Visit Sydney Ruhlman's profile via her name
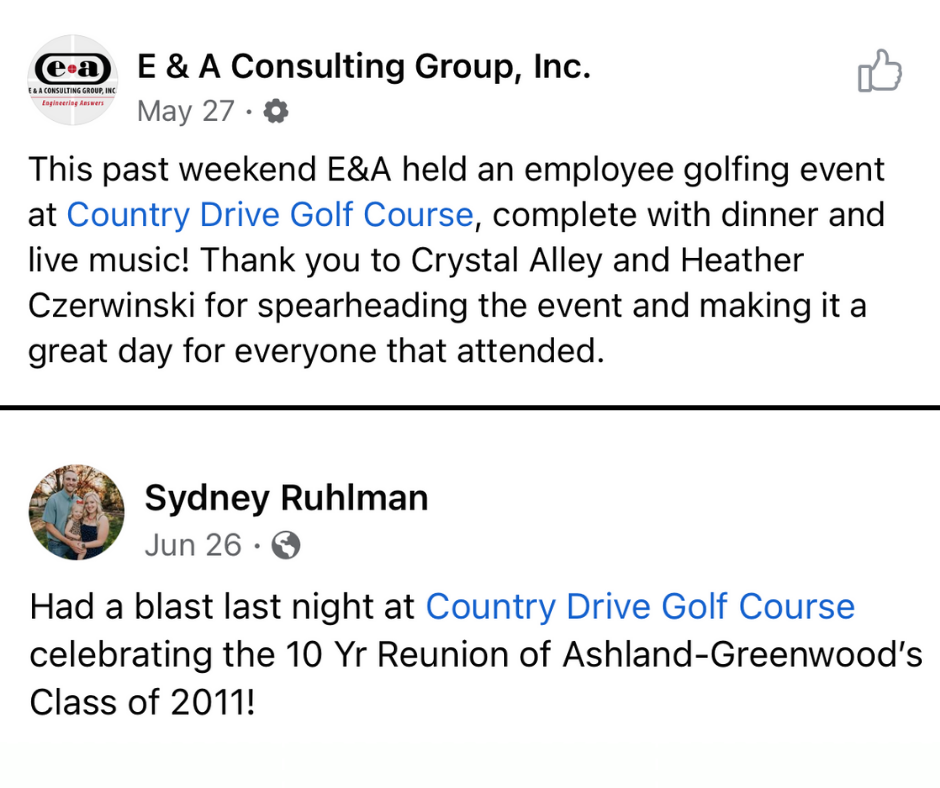The width and height of the screenshot is (940, 788). tap(286, 499)
